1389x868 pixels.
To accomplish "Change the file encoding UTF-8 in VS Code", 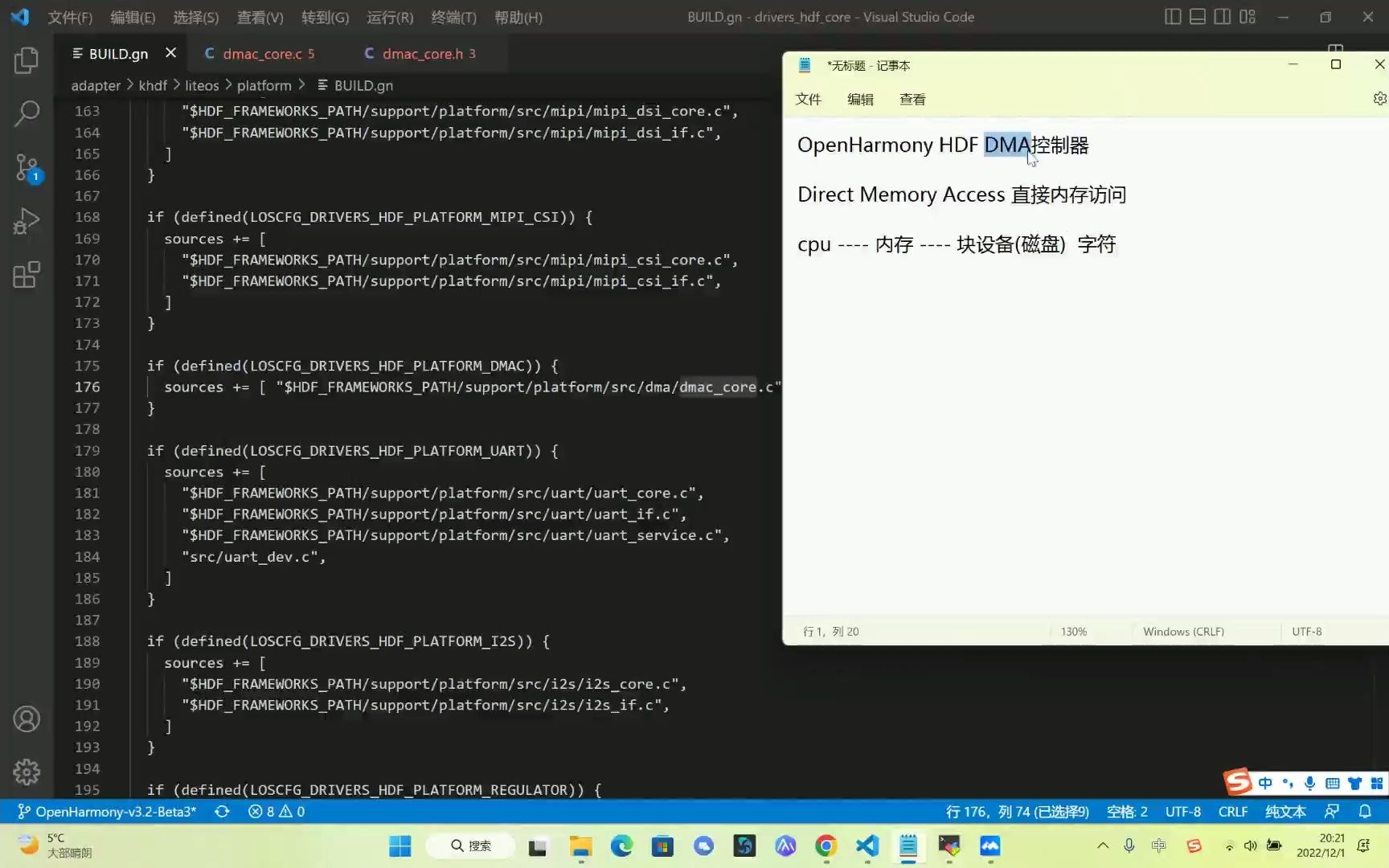I will click(1183, 812).
